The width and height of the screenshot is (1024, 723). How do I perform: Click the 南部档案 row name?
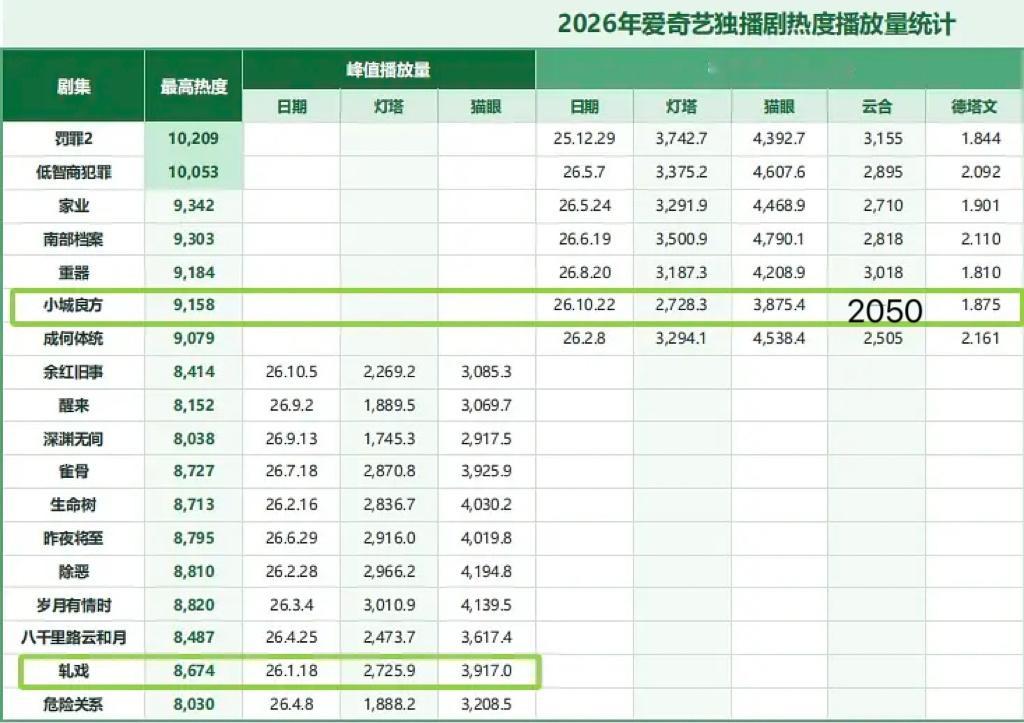click(73, 239)
